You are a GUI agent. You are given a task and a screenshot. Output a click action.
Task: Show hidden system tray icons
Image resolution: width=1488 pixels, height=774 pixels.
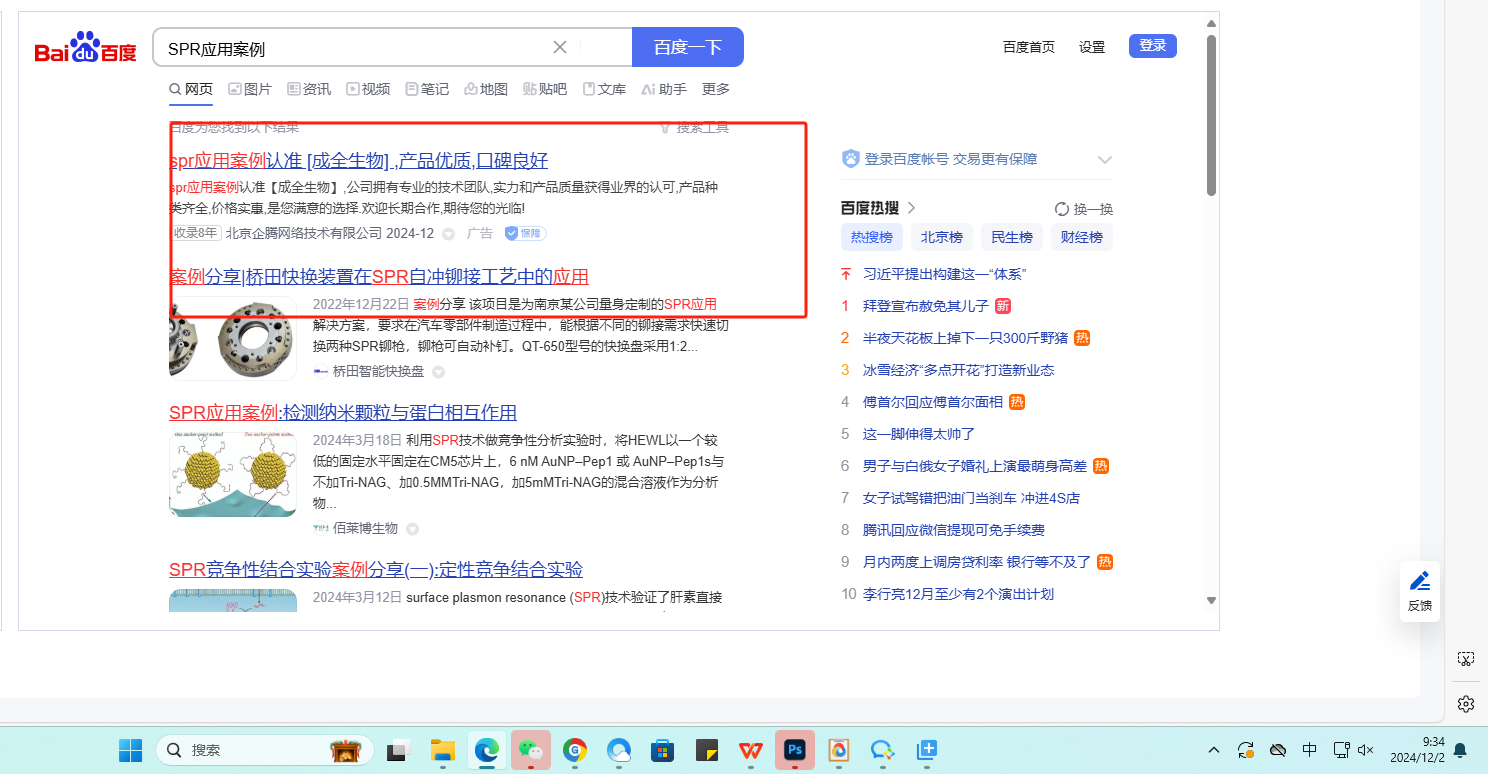[1214, 750]
